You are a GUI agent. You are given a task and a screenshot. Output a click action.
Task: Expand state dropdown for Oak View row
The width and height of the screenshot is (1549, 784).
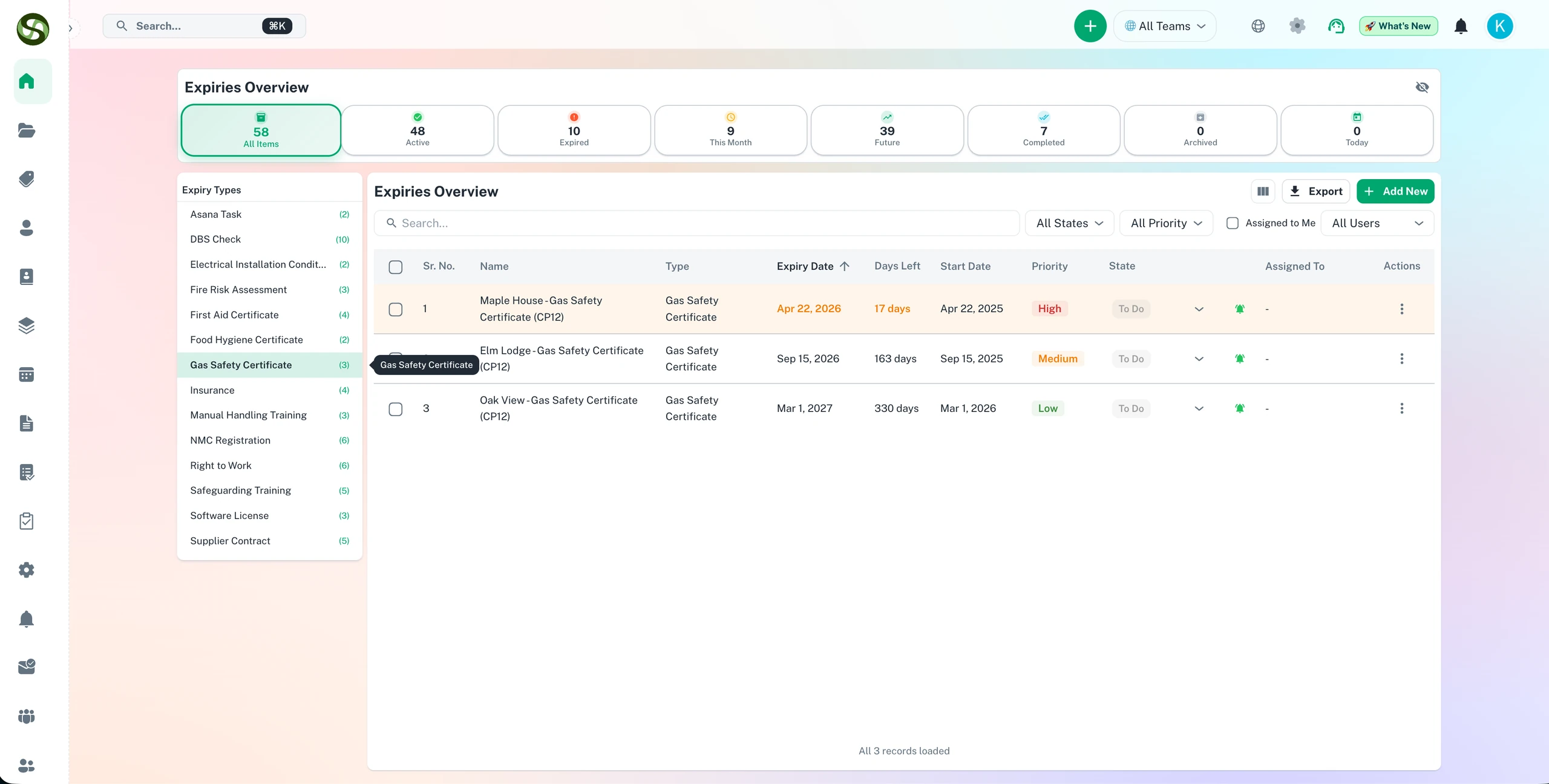tap(1199, 408)
